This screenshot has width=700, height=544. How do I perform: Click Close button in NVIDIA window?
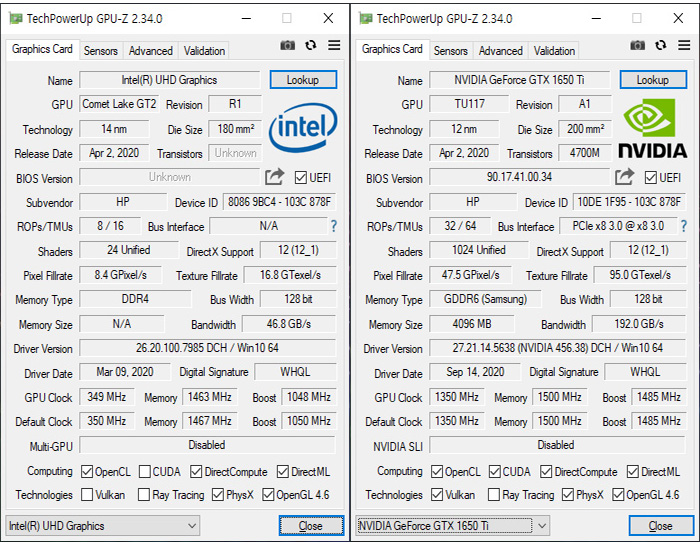tap(661, 526)
